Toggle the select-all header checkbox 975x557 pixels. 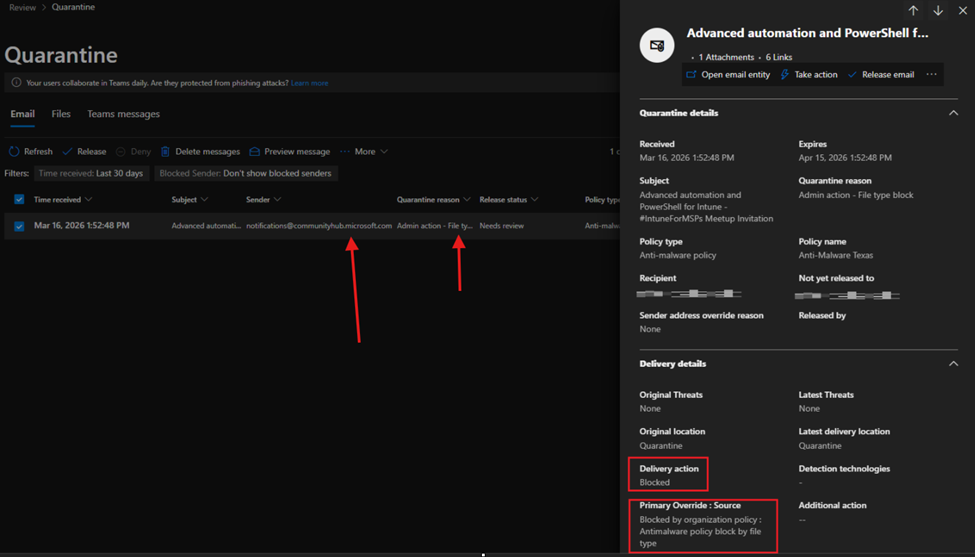click(19, 200)
